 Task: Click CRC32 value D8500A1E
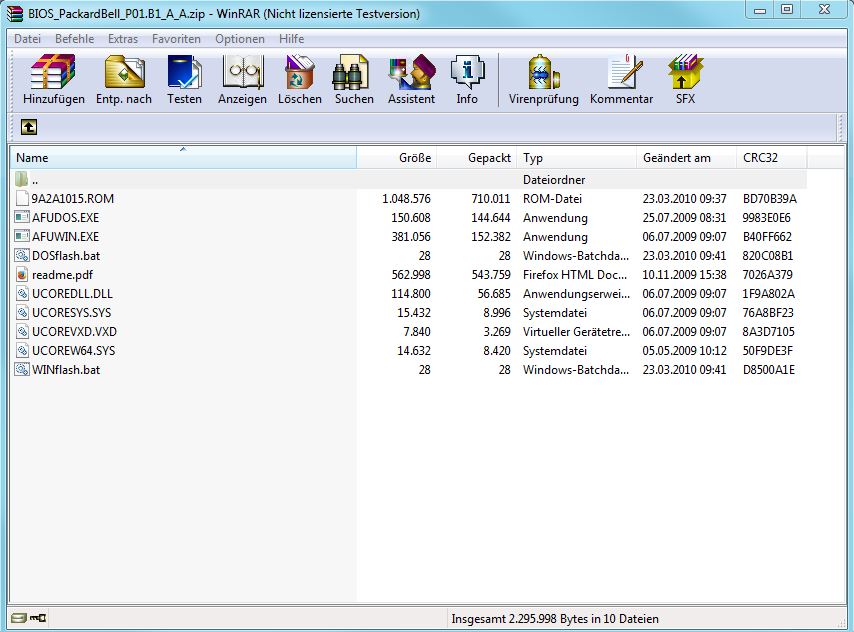[x=768, y=369]
